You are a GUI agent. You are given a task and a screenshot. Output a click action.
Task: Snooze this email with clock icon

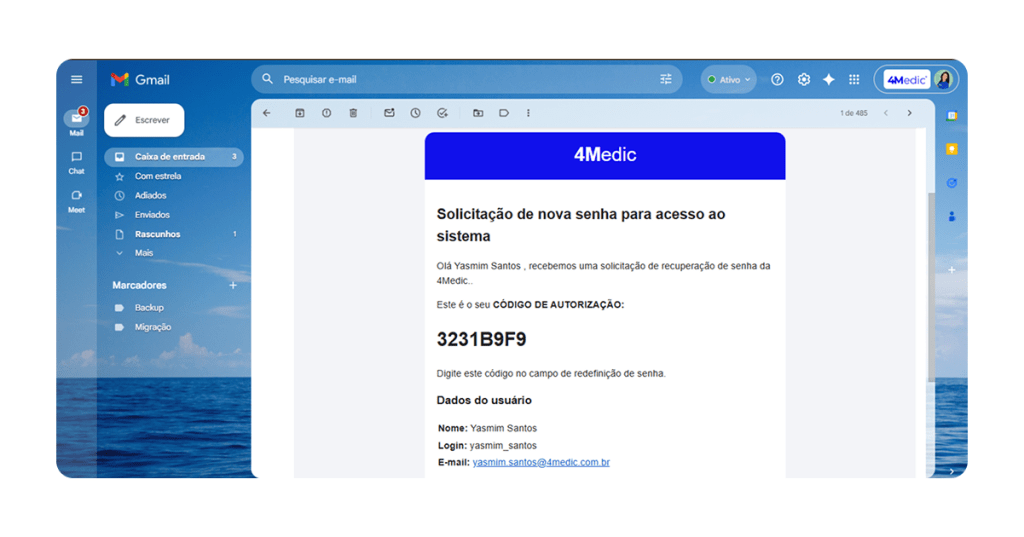(x=415, y=113)
